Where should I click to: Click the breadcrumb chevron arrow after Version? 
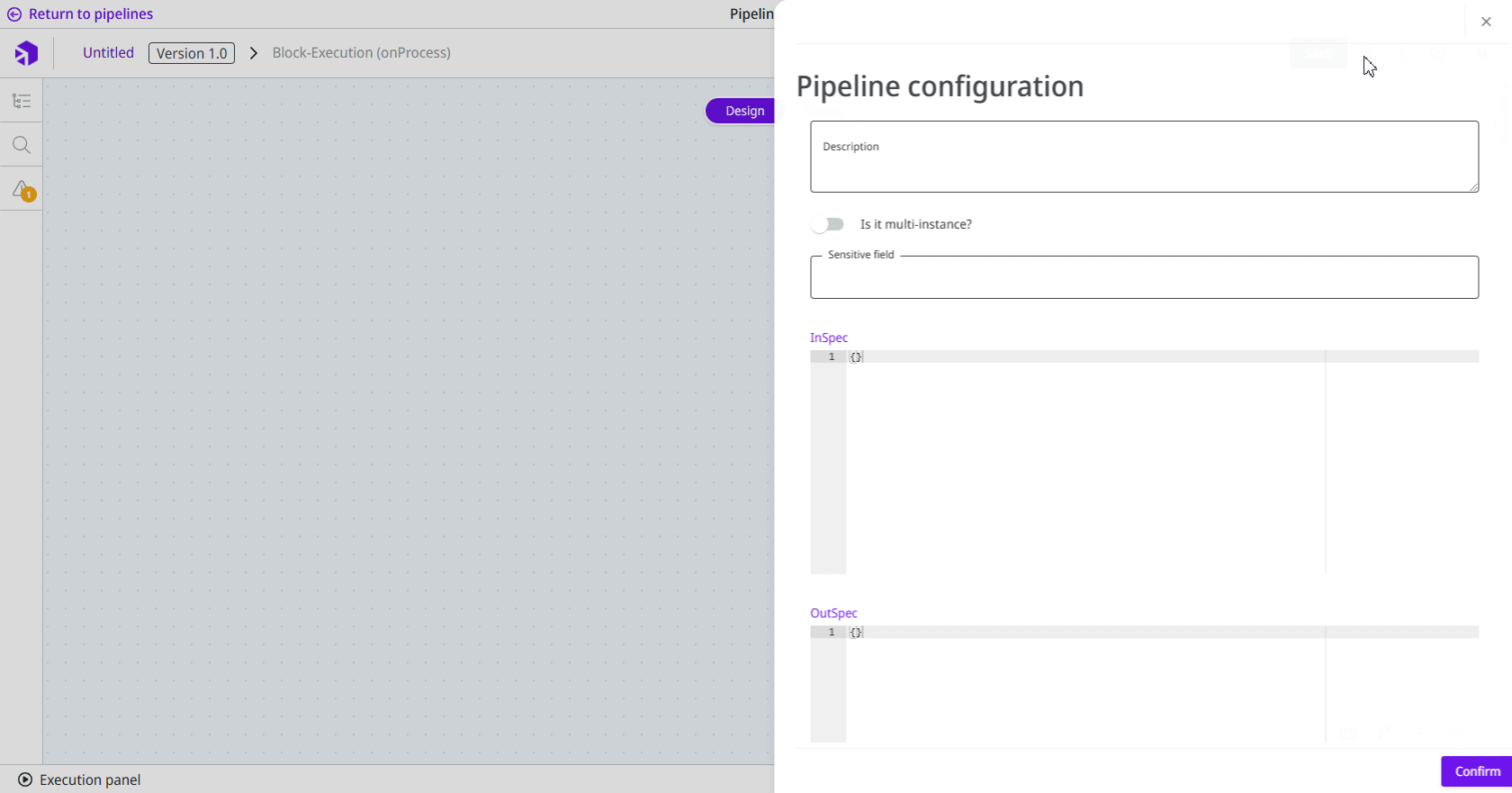click(x=254, y=53)
